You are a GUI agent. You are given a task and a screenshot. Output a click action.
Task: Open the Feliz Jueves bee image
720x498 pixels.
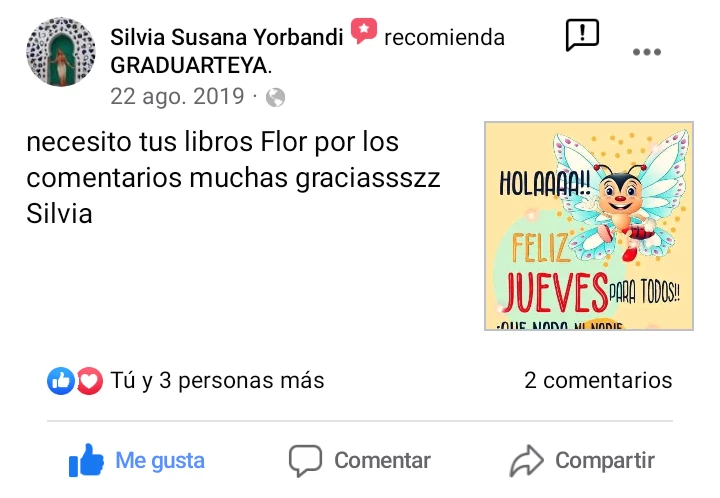589,226
